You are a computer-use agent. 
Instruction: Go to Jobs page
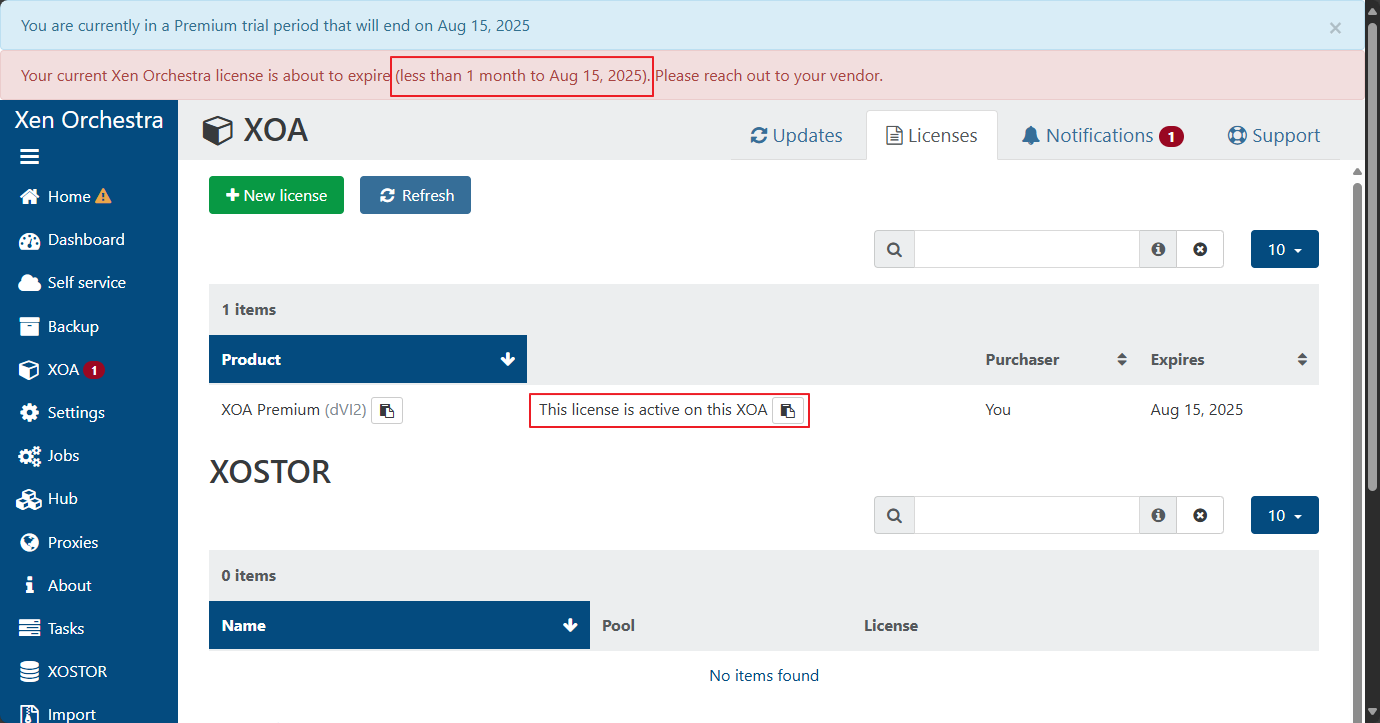(49, 456)
